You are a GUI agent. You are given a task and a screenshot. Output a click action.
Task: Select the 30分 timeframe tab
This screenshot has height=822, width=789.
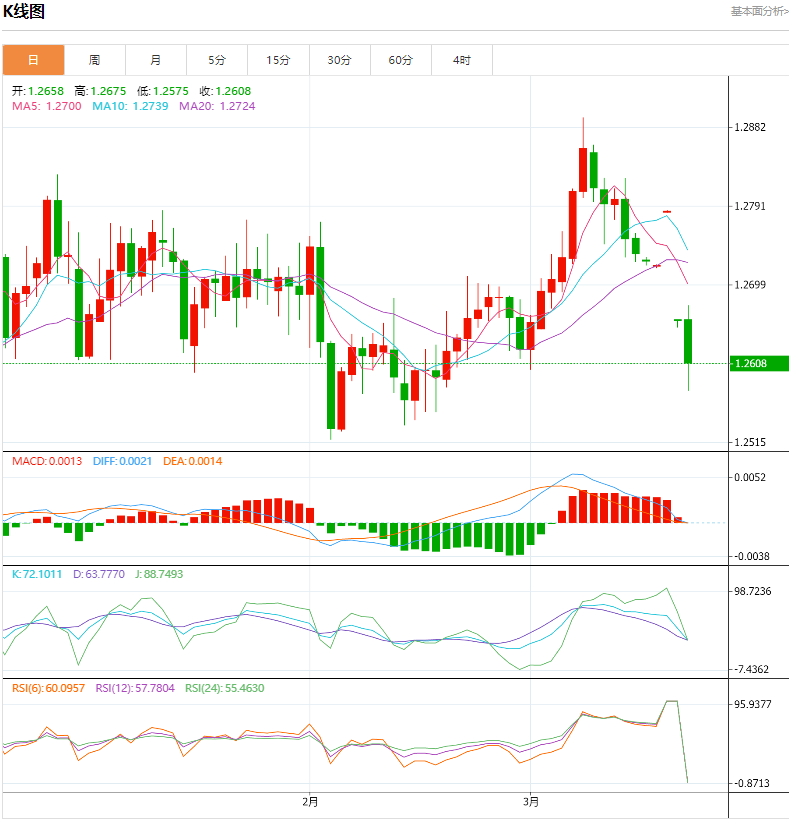click(x=340, y=60)
